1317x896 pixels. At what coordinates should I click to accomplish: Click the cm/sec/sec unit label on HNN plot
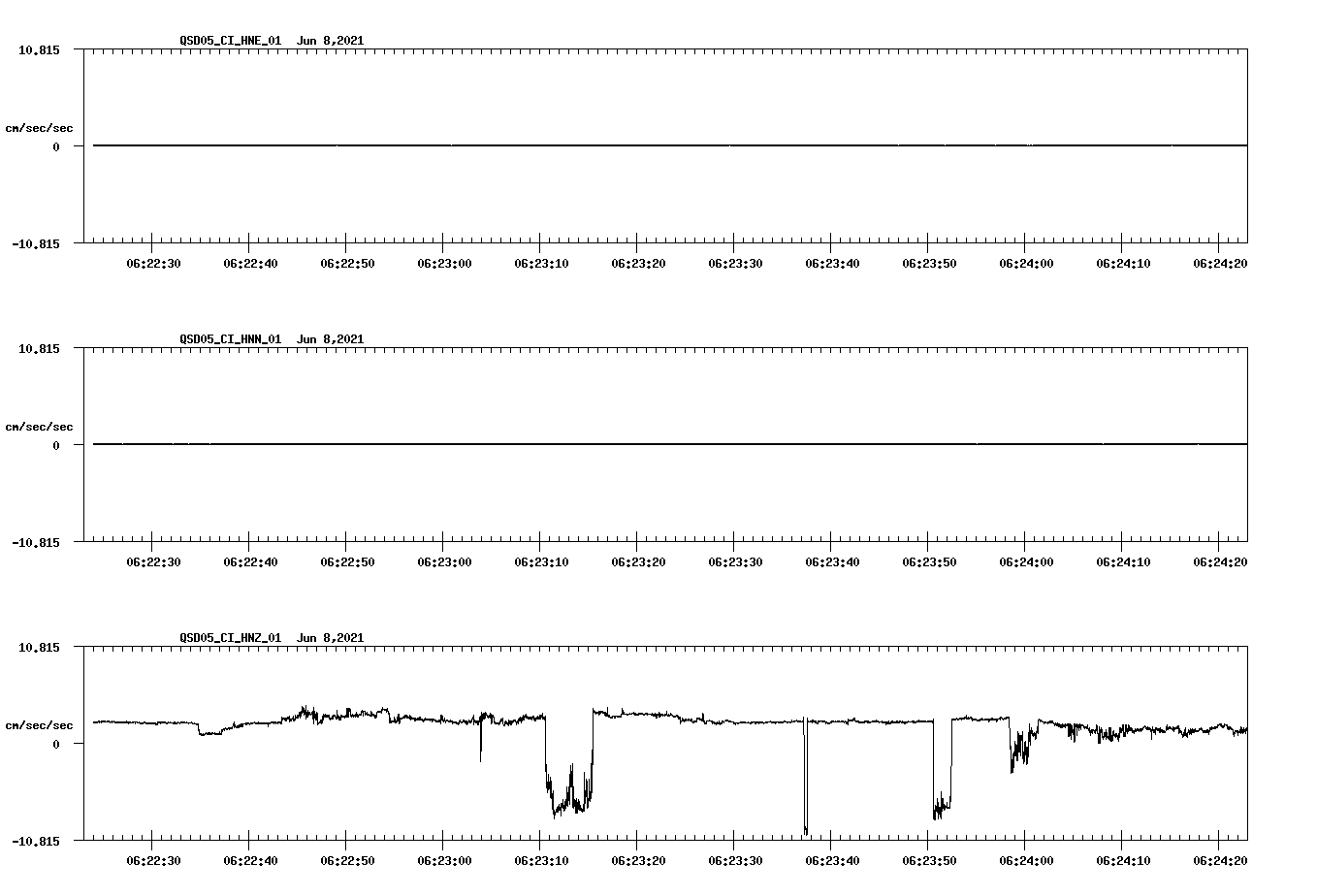pyautogui.click(x=39, y=427)
